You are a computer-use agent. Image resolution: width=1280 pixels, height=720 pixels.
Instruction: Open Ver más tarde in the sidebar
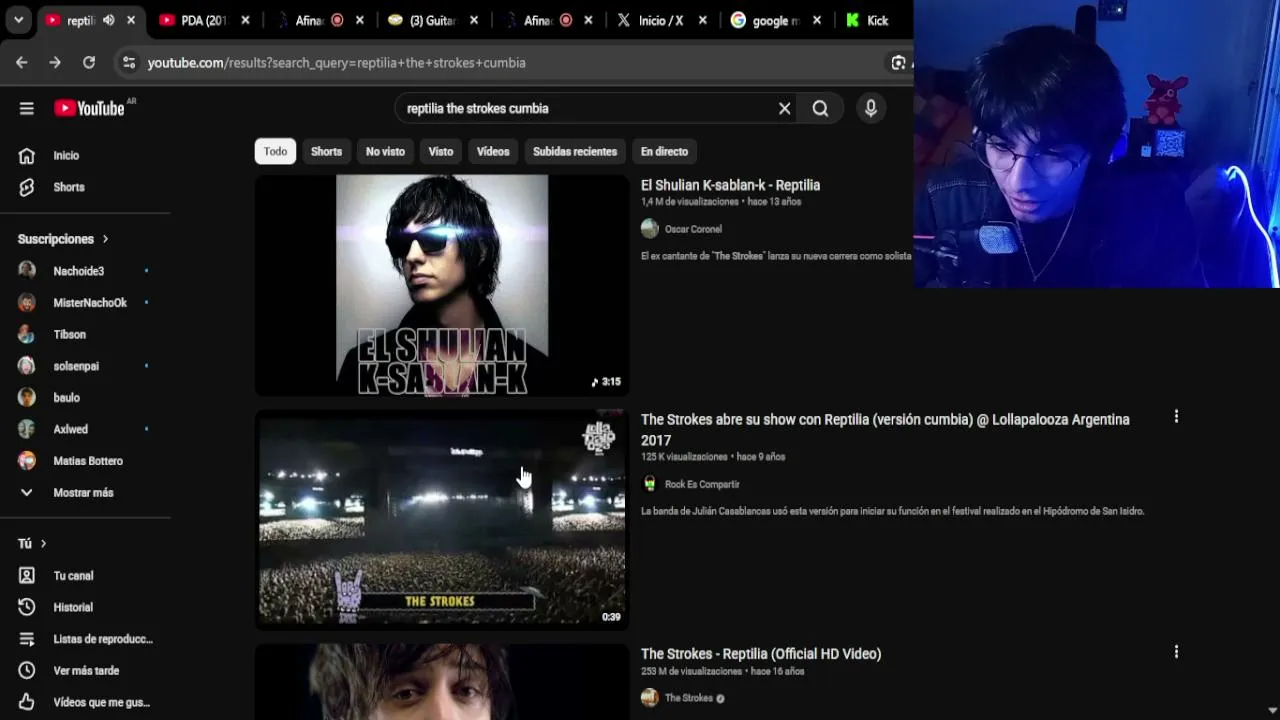[86, 670]
